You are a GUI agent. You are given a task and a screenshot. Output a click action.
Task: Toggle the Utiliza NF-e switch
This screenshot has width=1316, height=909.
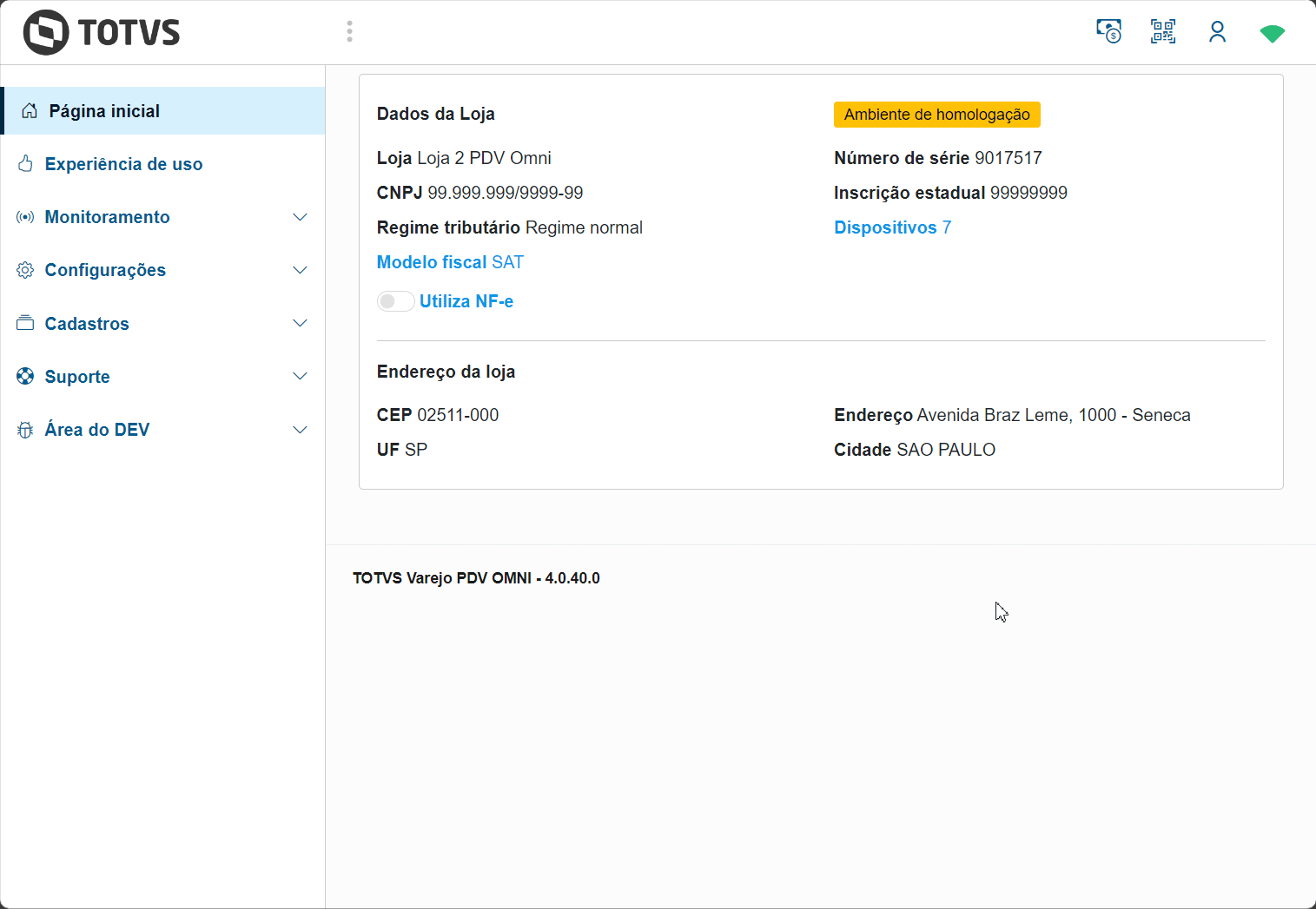tap(395, 301)
